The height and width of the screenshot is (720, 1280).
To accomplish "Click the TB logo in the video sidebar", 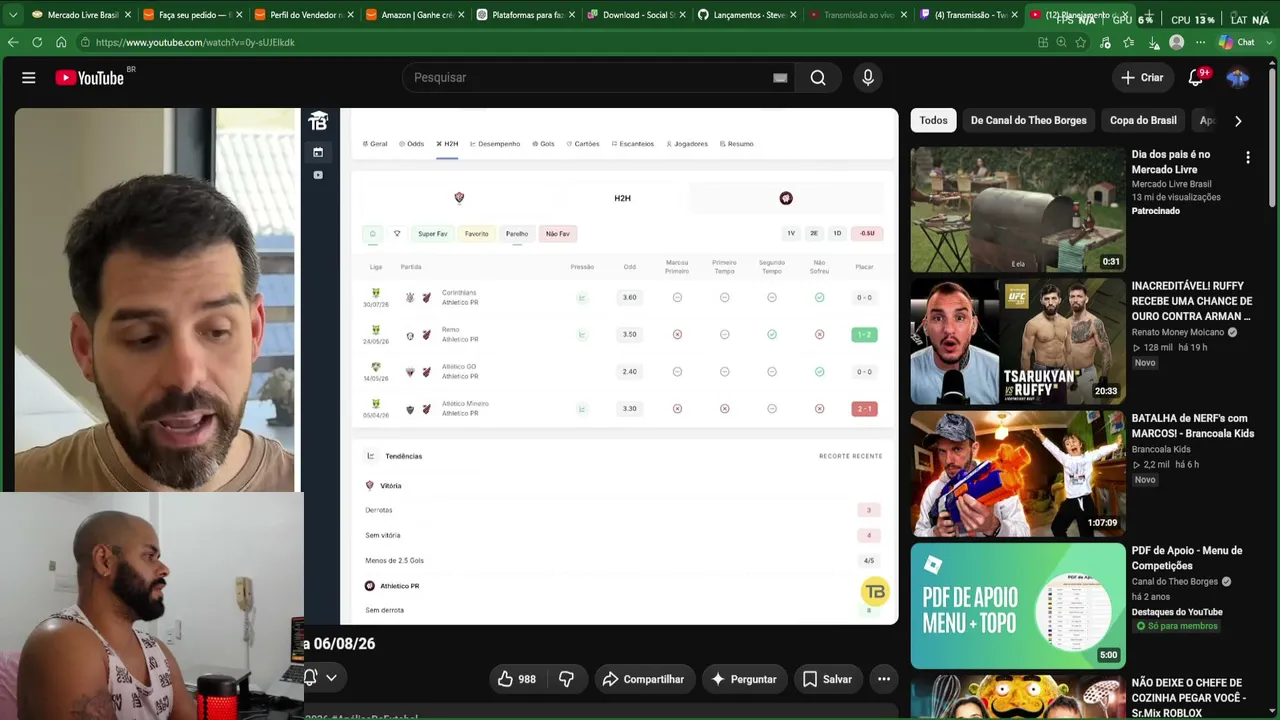I will pyautogui.click(x=318, y=121).
